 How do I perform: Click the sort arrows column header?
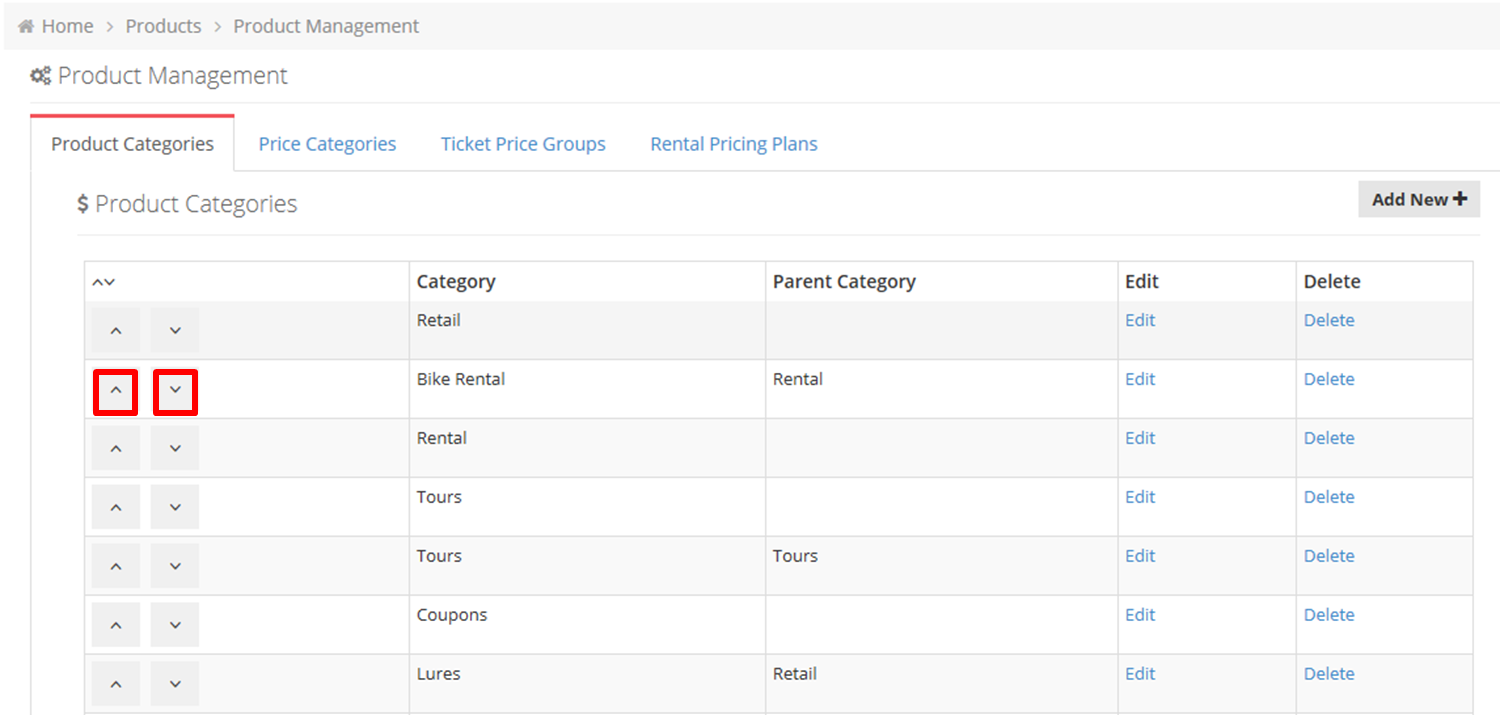click(104, 283)
